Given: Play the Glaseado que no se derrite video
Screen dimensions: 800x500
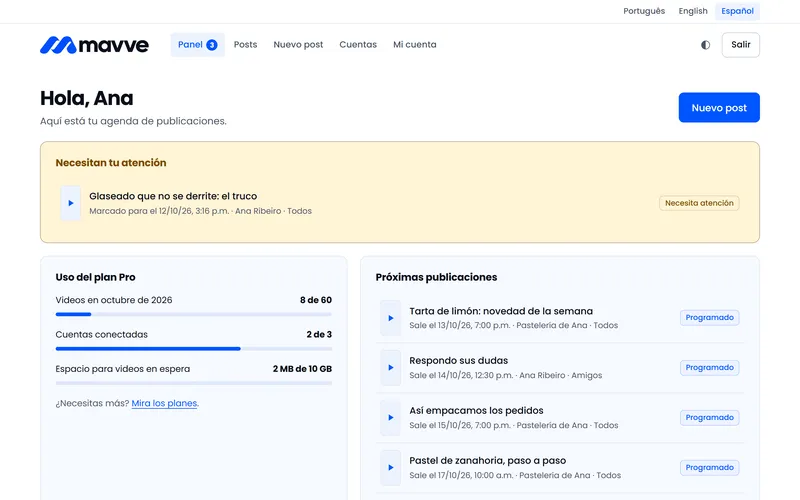Looking at the screenshot, I should (70, 203).
